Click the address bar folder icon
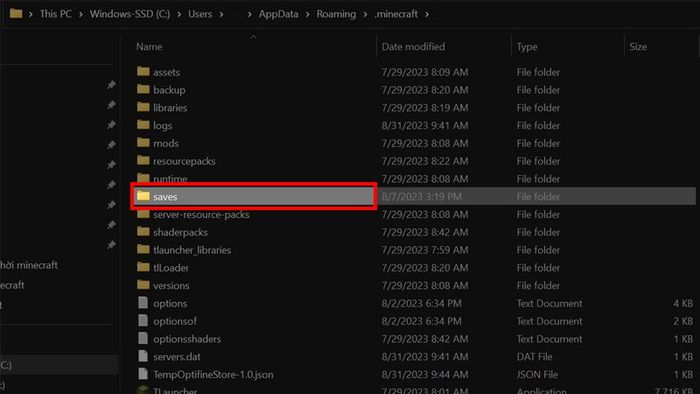Viewport: 700px width, 394px height. click(x=16, y=13)
